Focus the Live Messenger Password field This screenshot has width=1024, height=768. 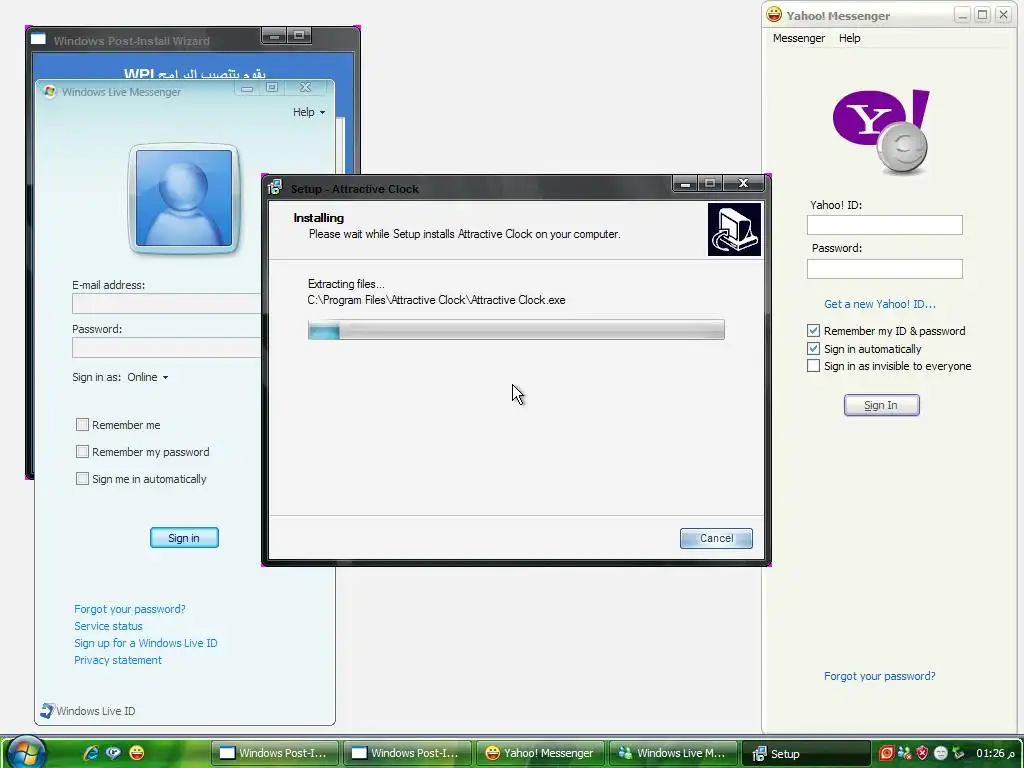(x=166, y=347)
